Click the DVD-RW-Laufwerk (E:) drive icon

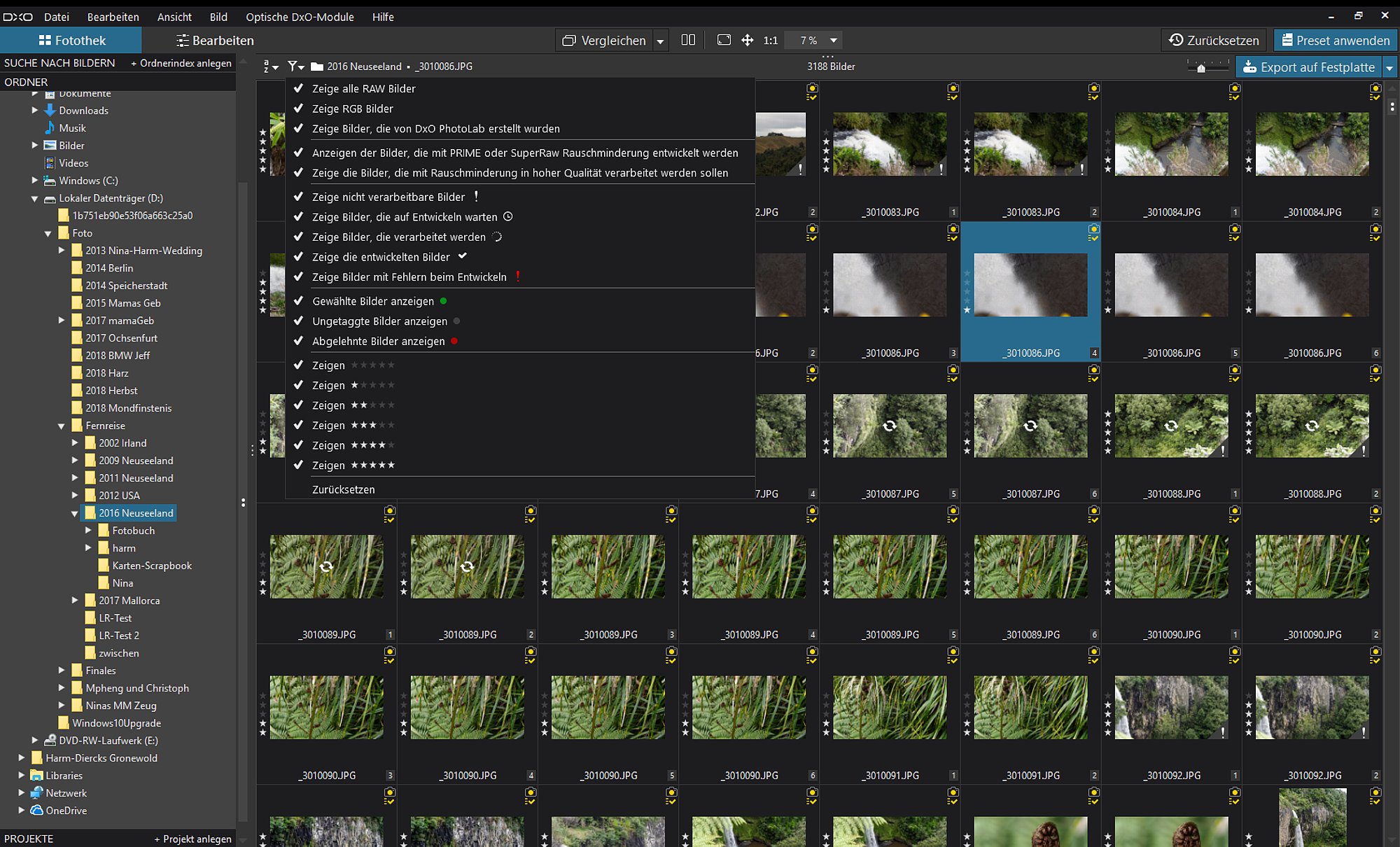tap(50, 741)
